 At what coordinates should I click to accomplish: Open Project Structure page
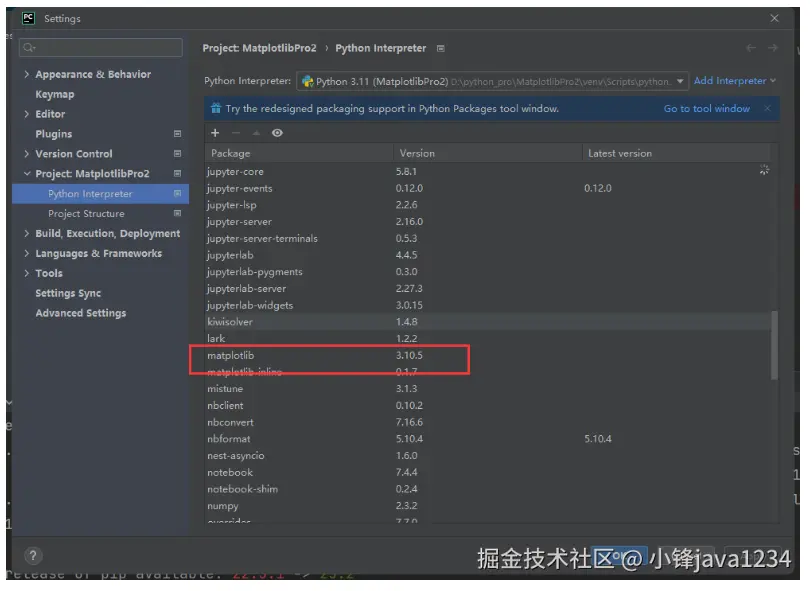[x=86, y=213]
